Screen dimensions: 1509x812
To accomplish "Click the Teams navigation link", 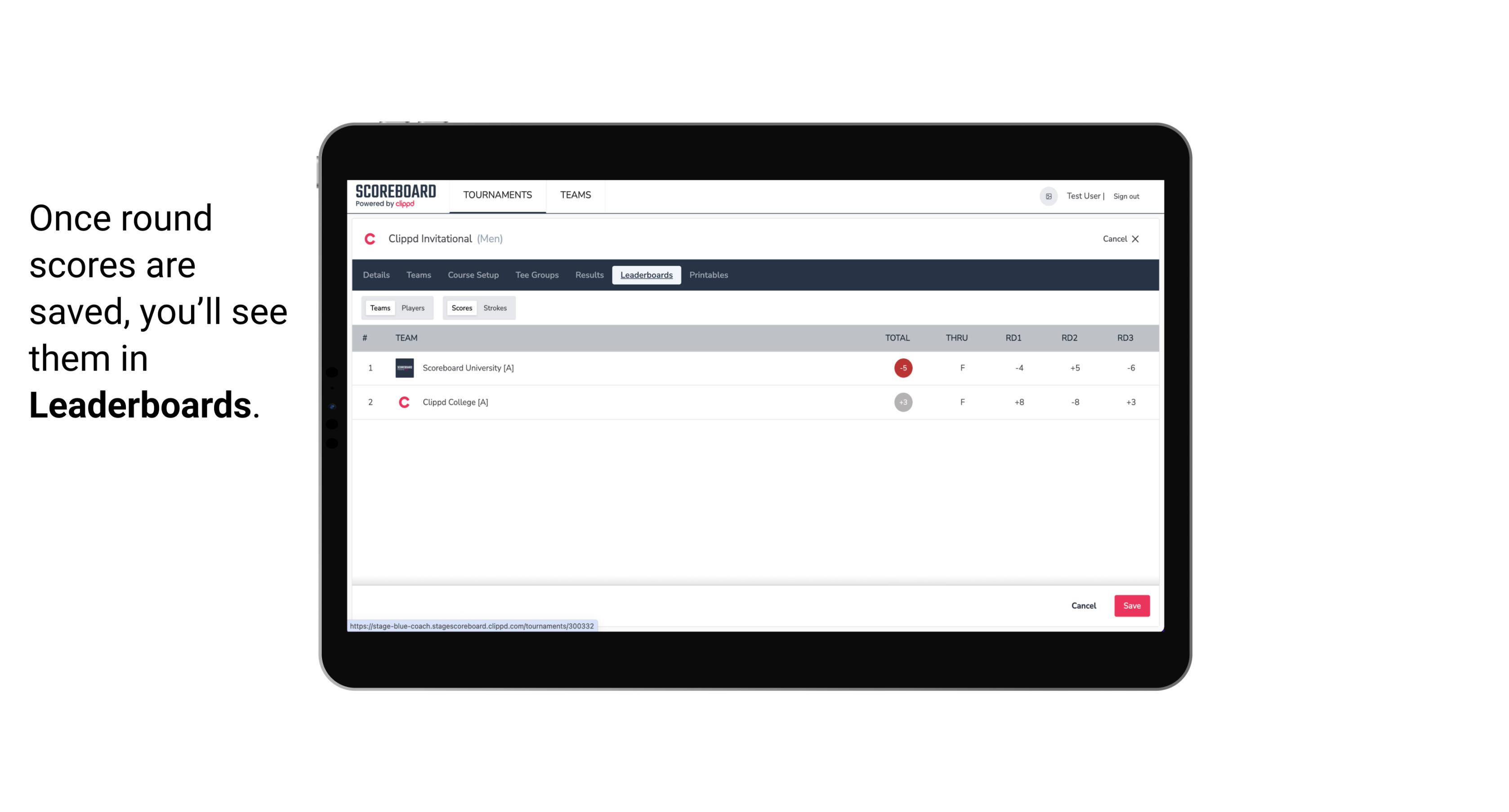I will [x=418, y=275].
